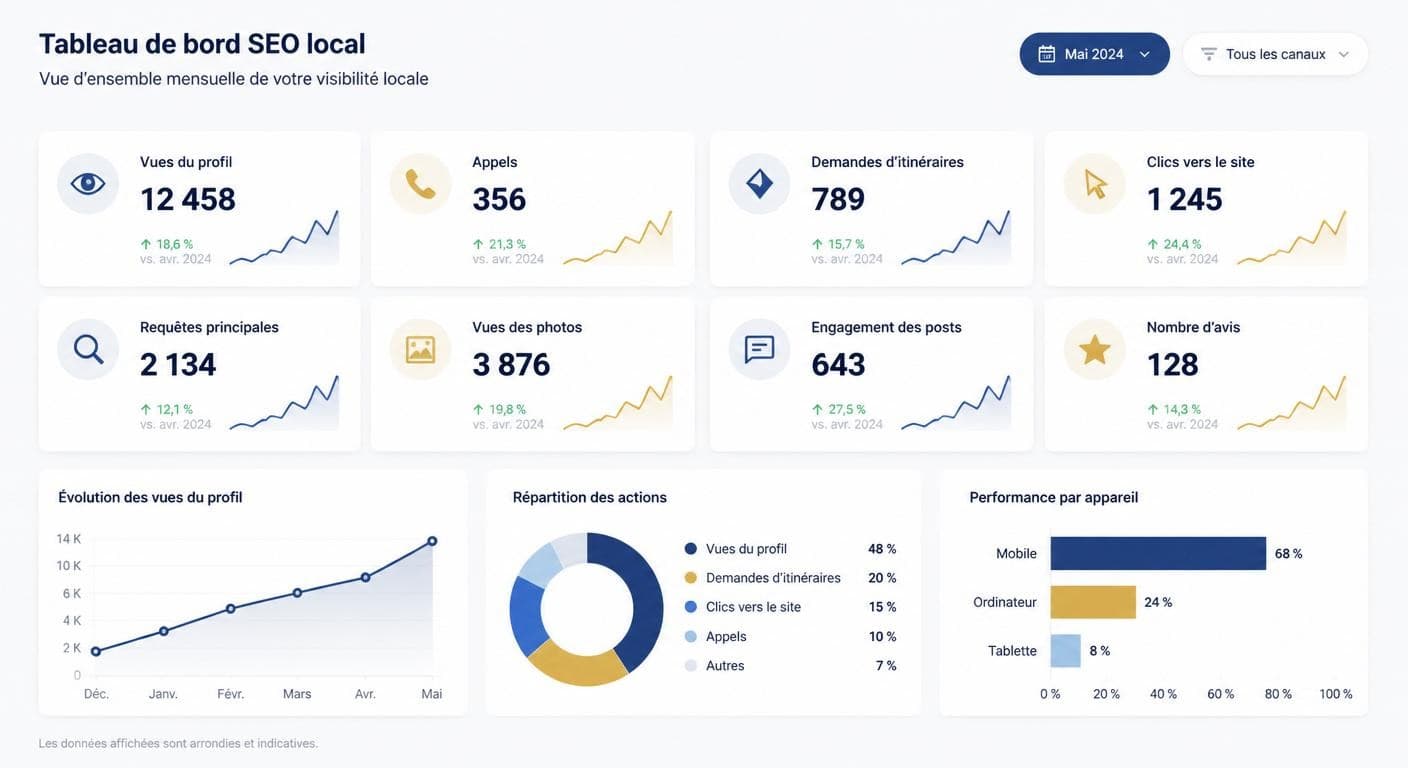This screenshot has width=1408, height=768.
Task: Click the calendar icon in the date selector
Action: click(1047, 54)
